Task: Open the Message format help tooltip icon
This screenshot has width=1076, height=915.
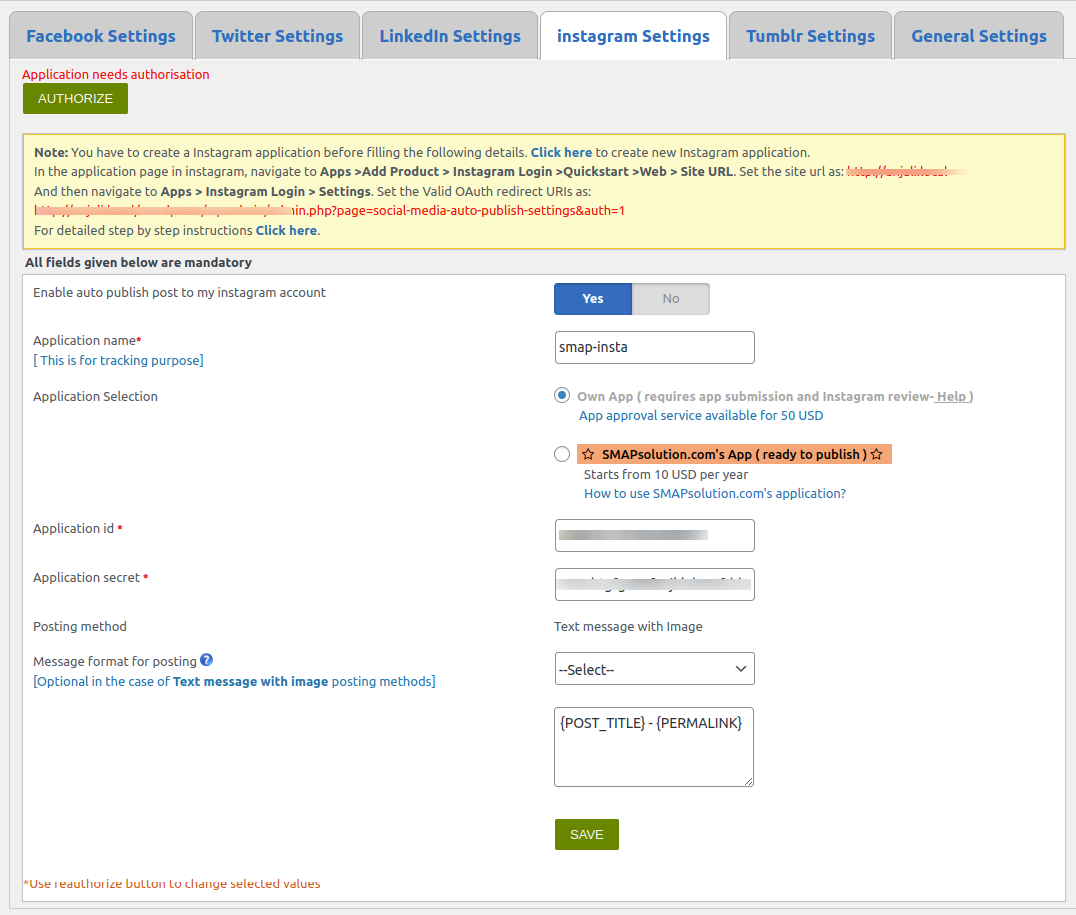Action: (x=206, y=660)
